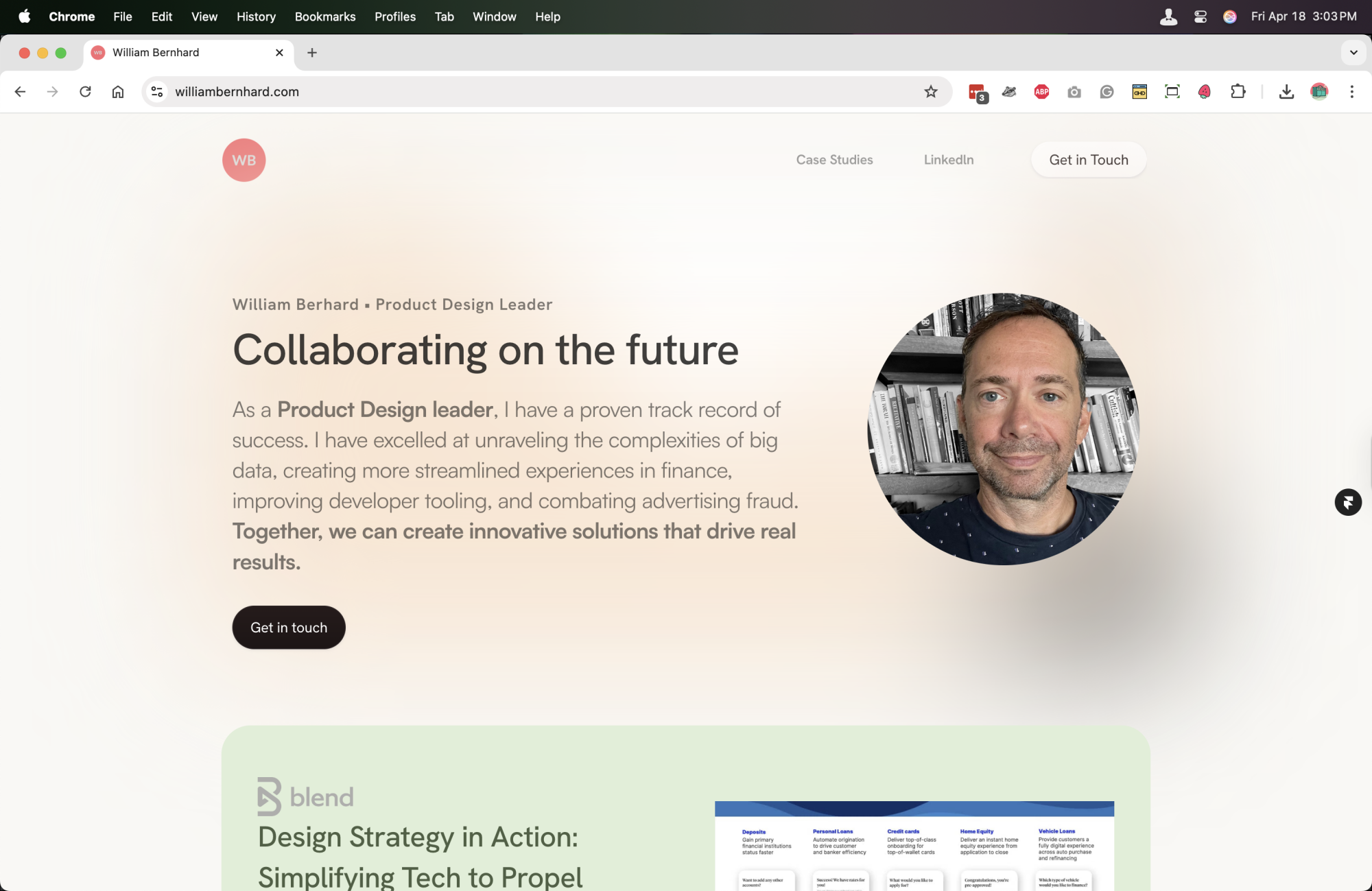
Task: Go to the home page icon
Action: 118,91
